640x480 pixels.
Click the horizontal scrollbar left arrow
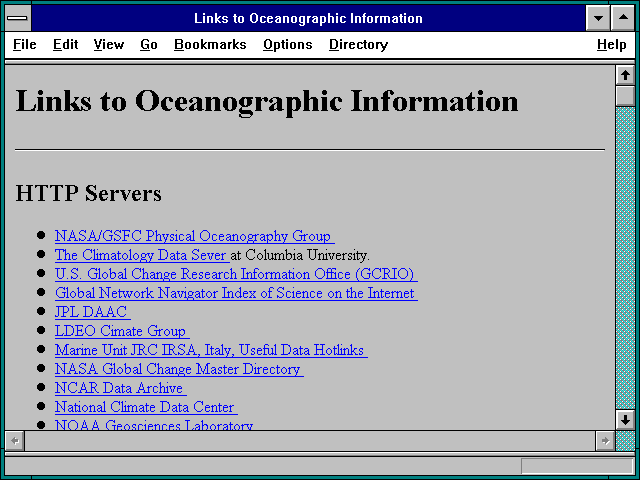(x=15, y=441)
